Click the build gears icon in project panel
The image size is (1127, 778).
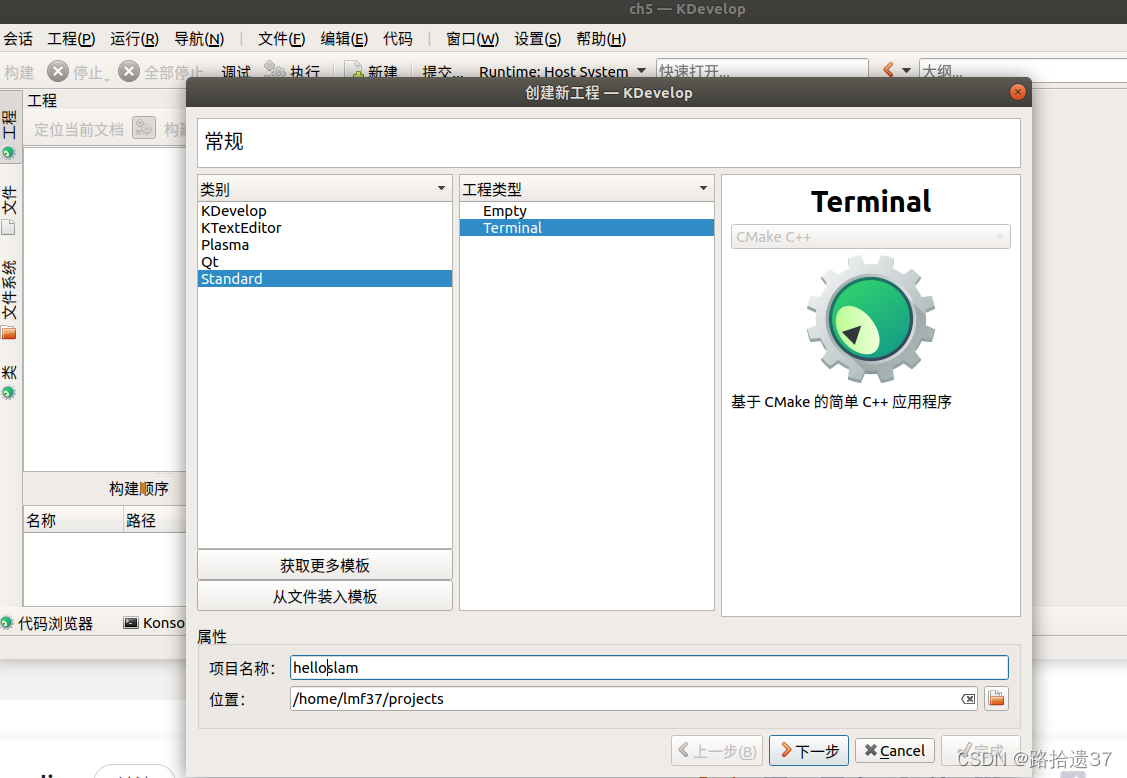pyautogui.click(x=144, y=128)
